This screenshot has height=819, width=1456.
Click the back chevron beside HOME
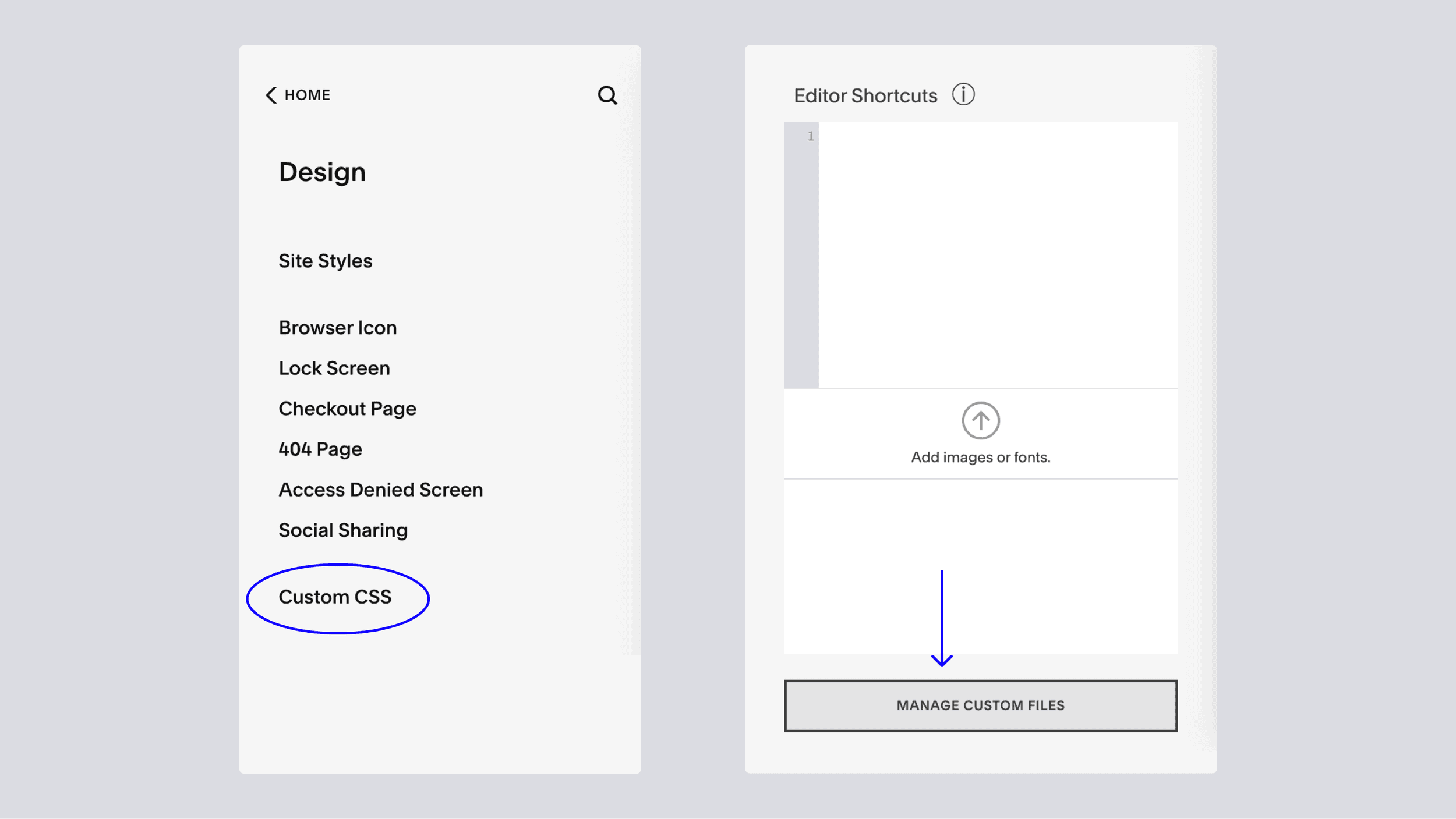[x=271, y=95]
